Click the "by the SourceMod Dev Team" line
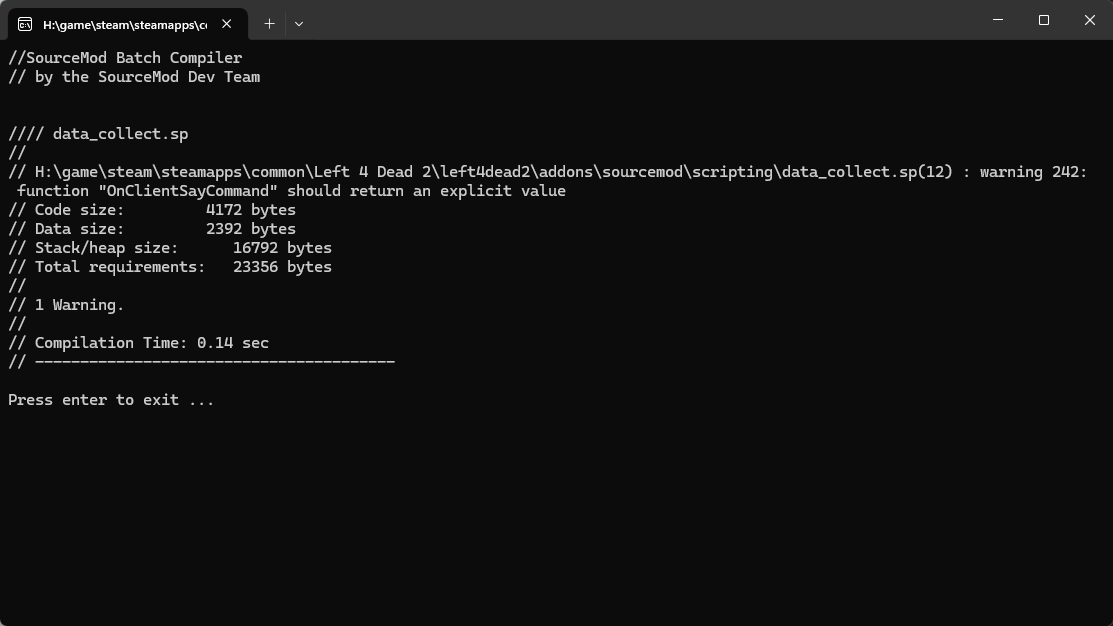1113x626 pixels. point(134,77)
